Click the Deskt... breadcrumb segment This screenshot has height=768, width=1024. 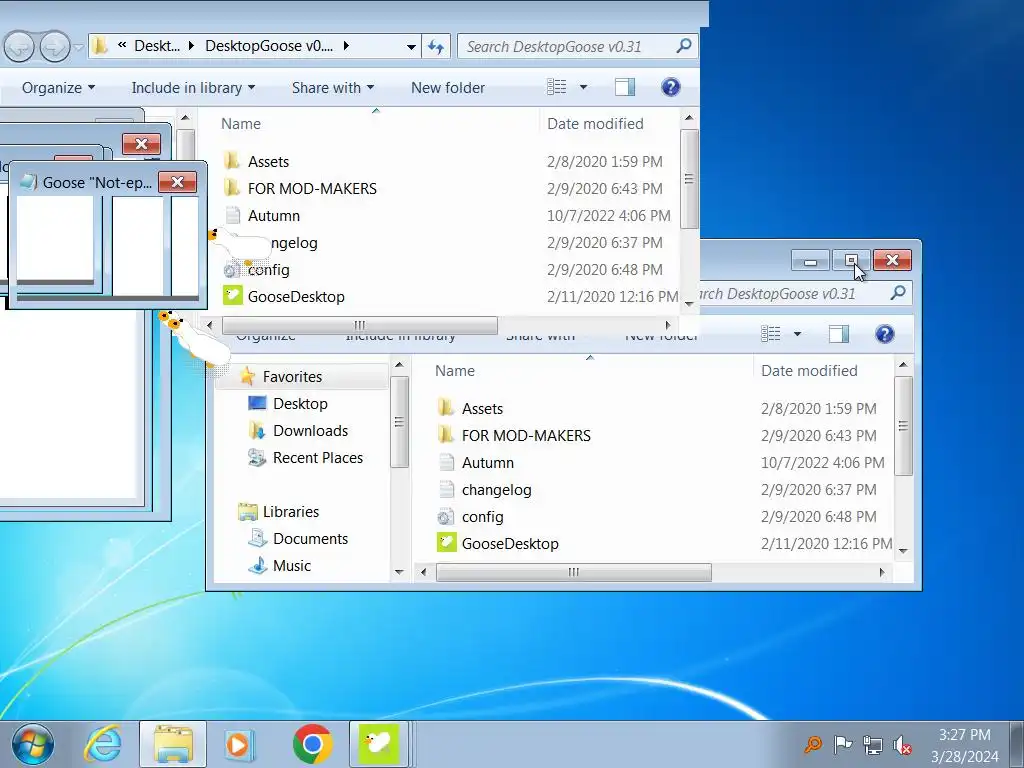[x=157, y=46]
